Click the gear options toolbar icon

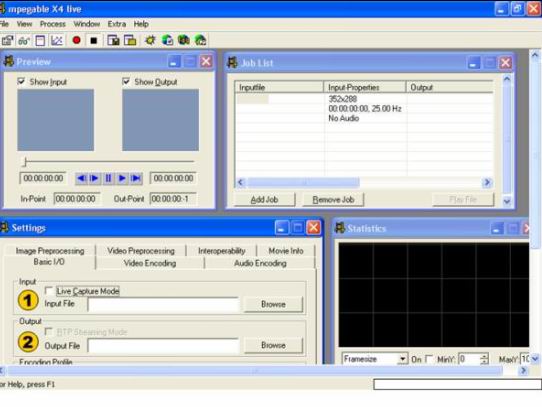[x=150, y=40]
